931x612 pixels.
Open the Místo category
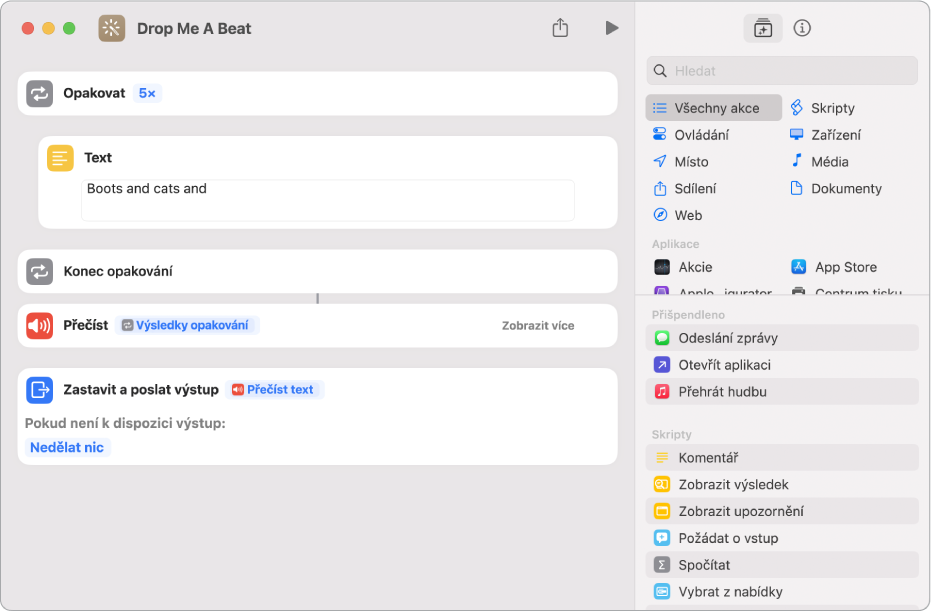click(x=680, y=161)
